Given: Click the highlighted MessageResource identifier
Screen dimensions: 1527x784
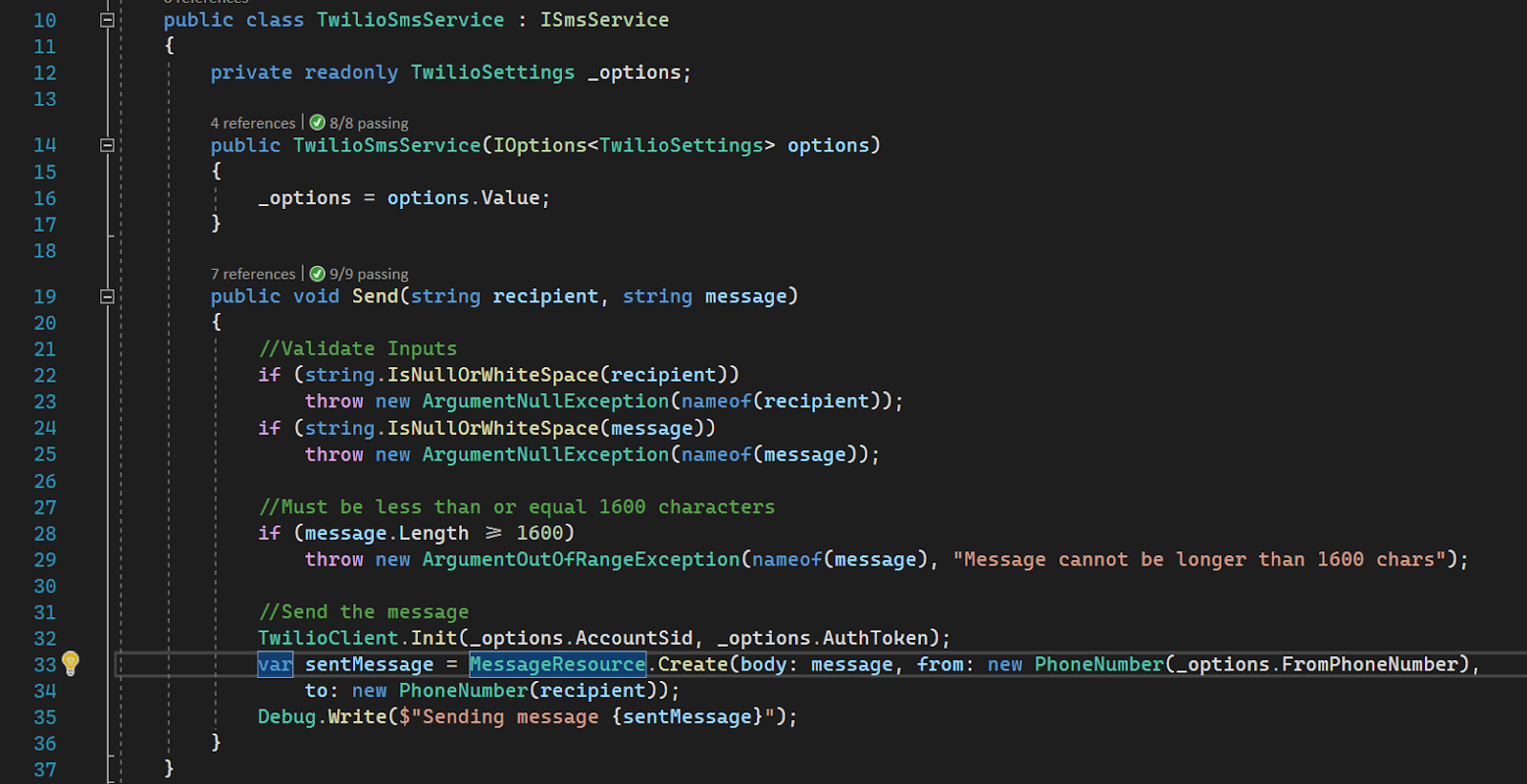Looking at the screenshot, I should [557, 664].
